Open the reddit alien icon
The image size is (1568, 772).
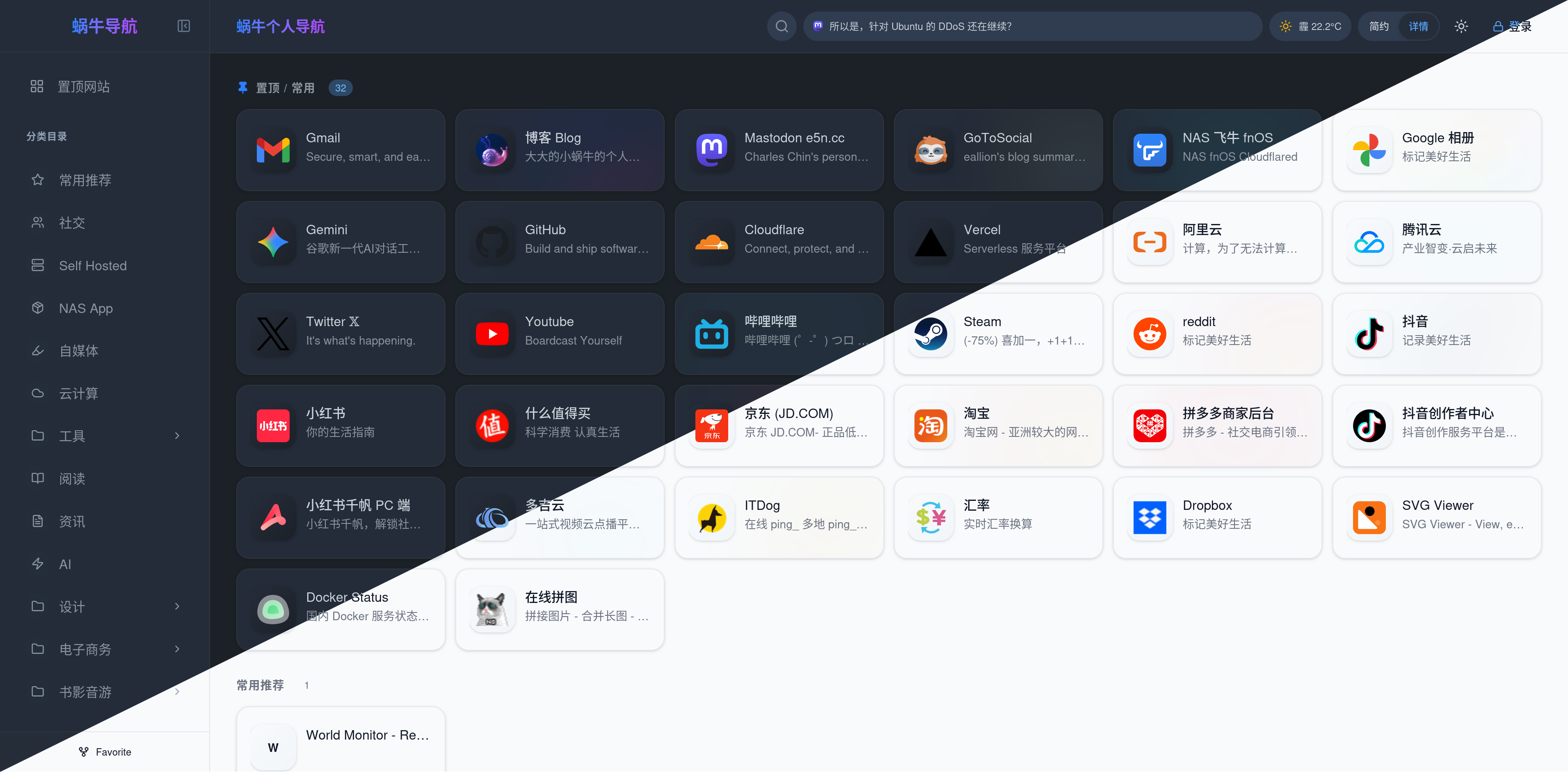(x=1150, y=334)
